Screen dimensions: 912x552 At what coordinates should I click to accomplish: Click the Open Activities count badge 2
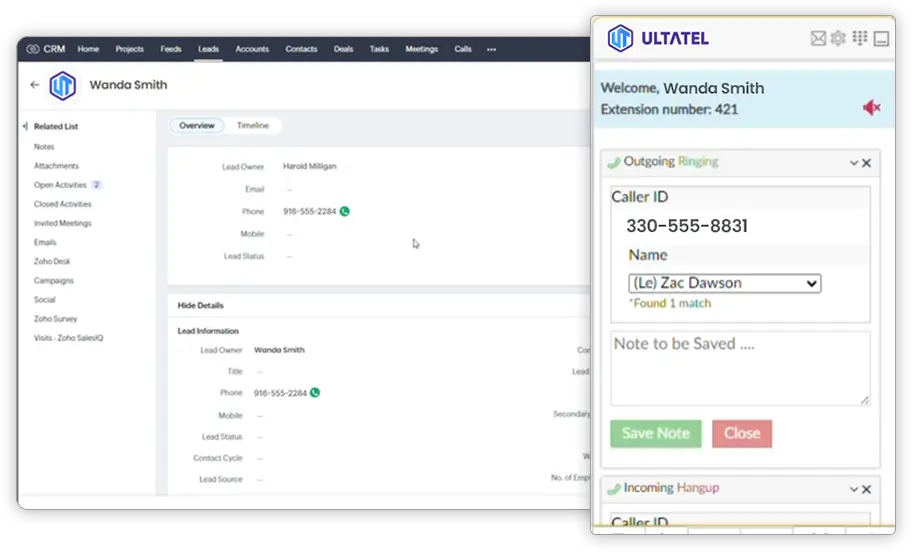(97, 185)
